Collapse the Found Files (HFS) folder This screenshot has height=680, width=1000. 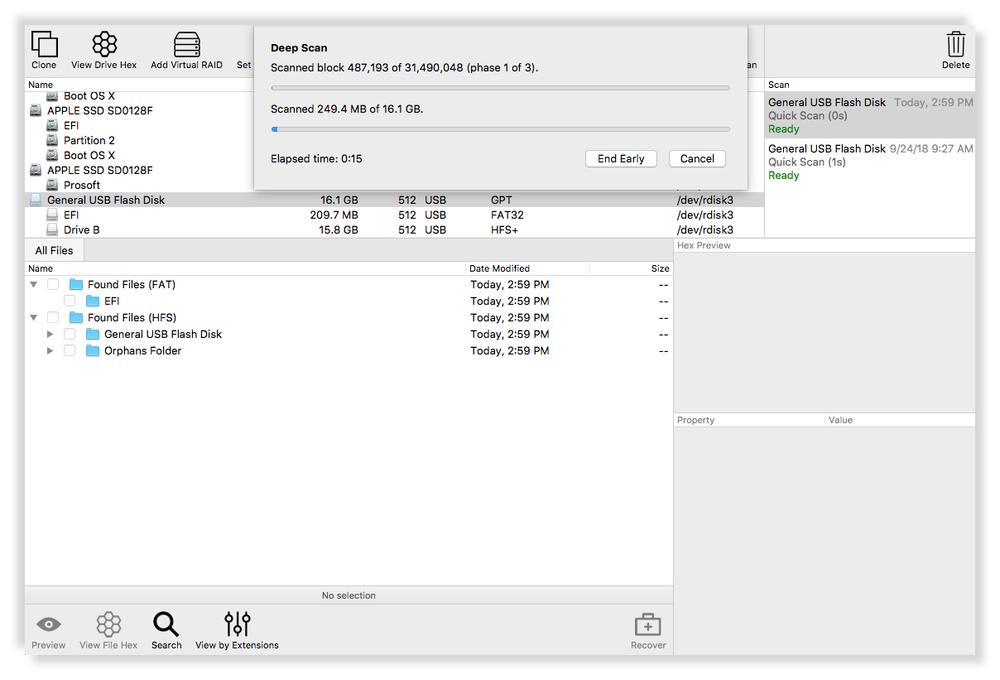(33, 317)
